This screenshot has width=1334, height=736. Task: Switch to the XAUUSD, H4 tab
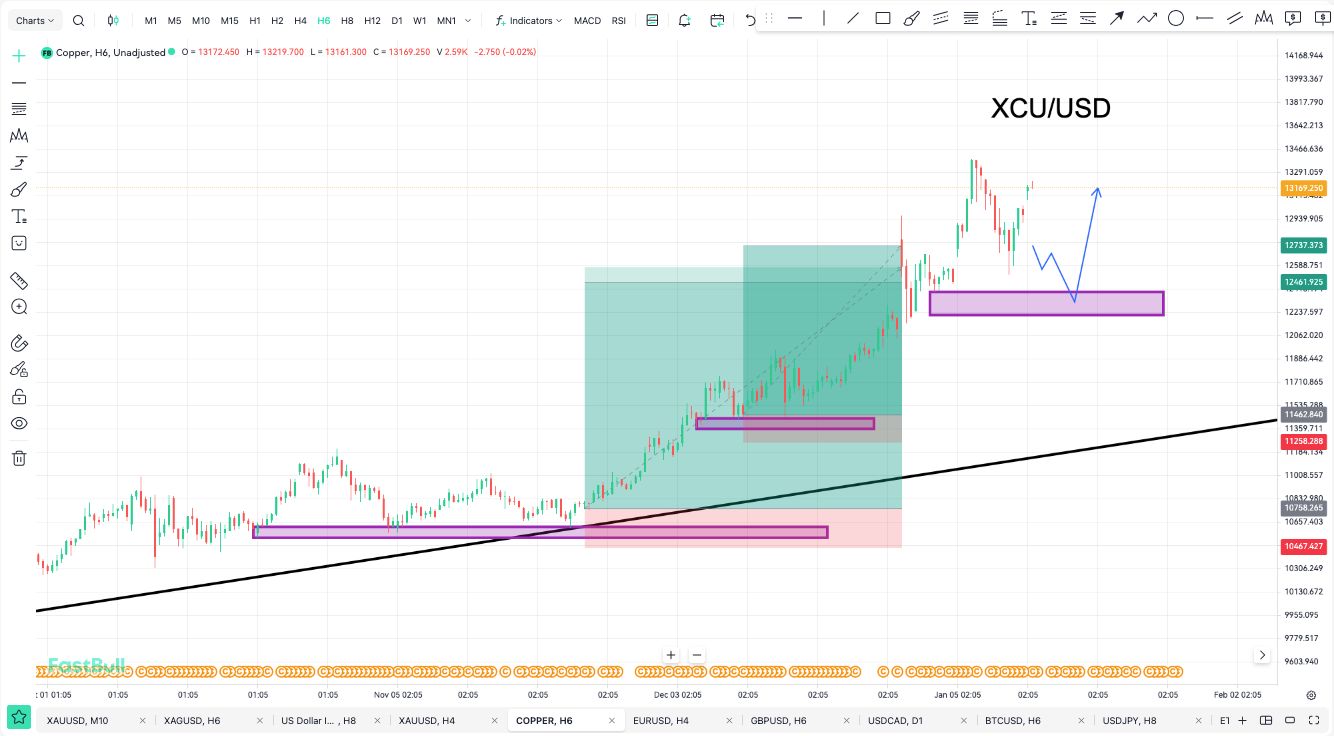(x=427, y=720)
